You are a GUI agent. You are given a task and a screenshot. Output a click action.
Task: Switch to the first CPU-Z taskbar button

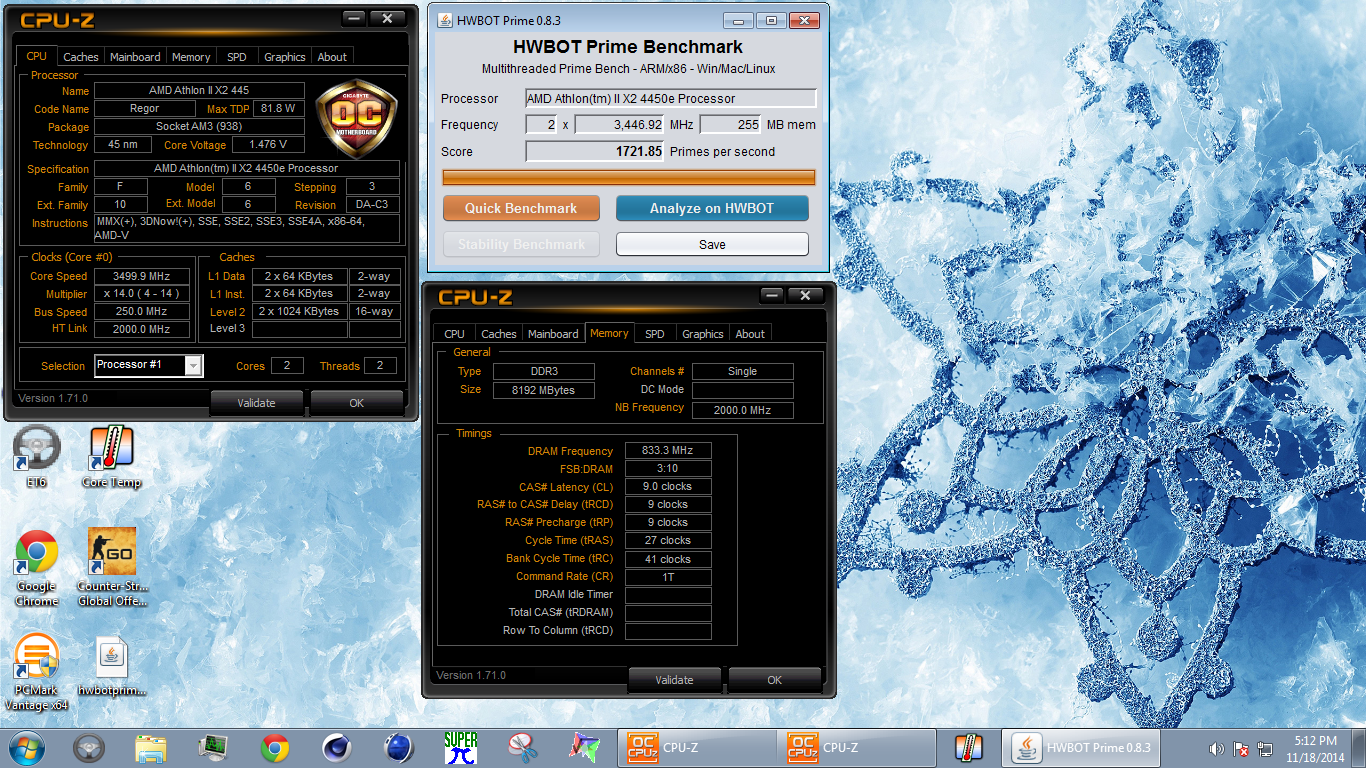[x=697, y=748]
